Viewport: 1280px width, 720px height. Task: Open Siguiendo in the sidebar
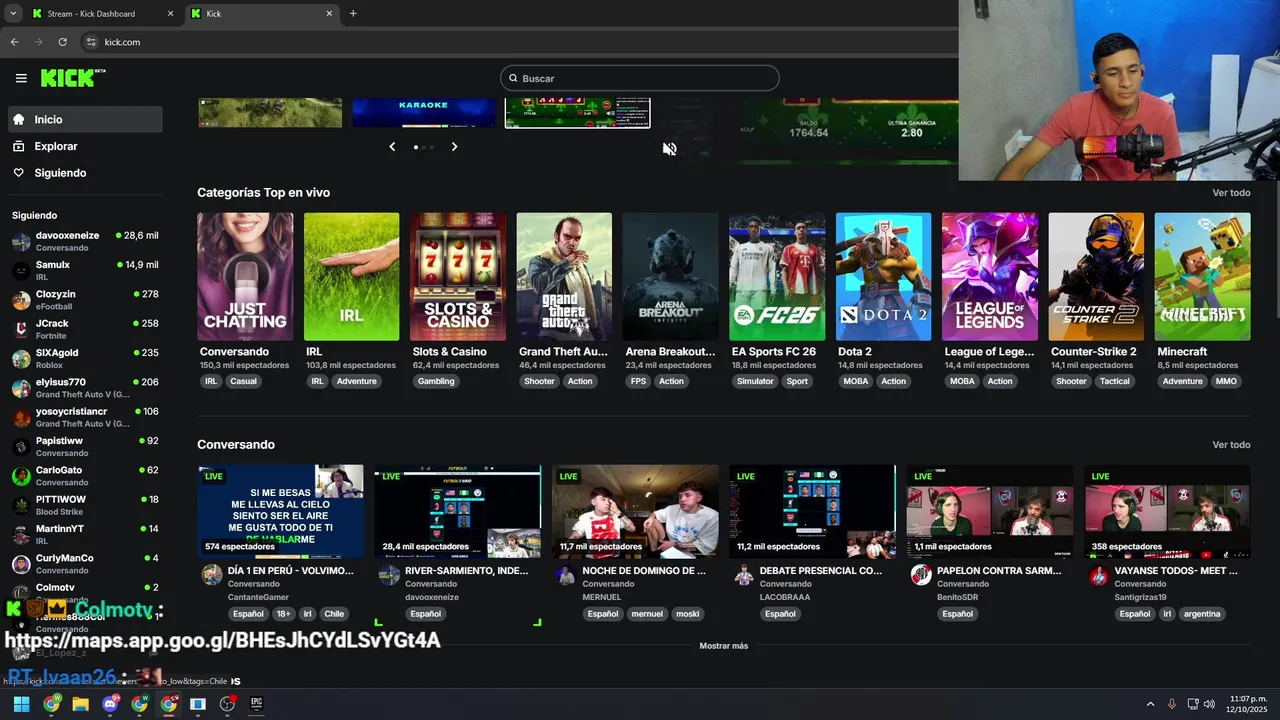click(85, 173)
